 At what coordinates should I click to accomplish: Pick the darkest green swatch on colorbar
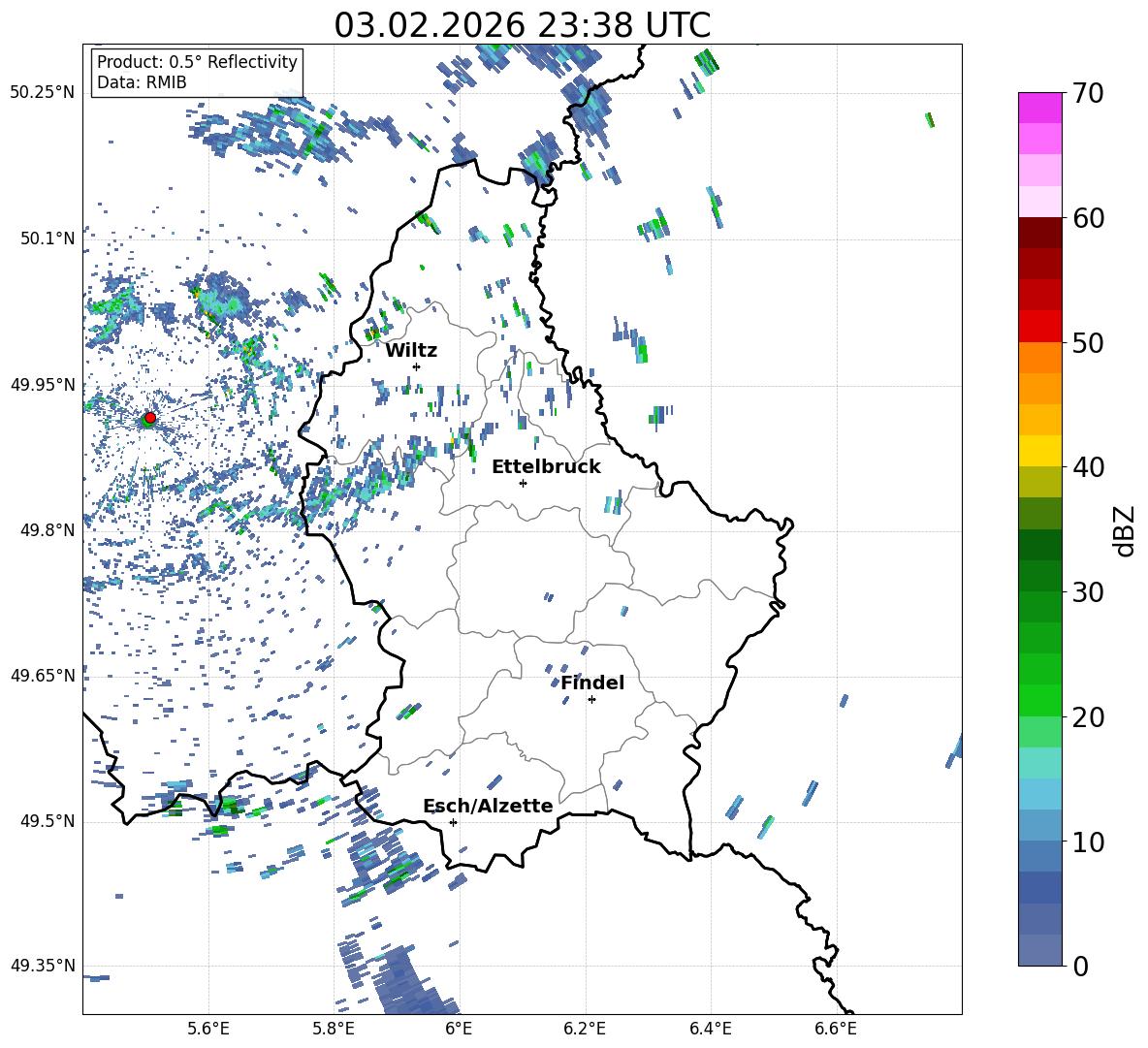click(1040, 544)
